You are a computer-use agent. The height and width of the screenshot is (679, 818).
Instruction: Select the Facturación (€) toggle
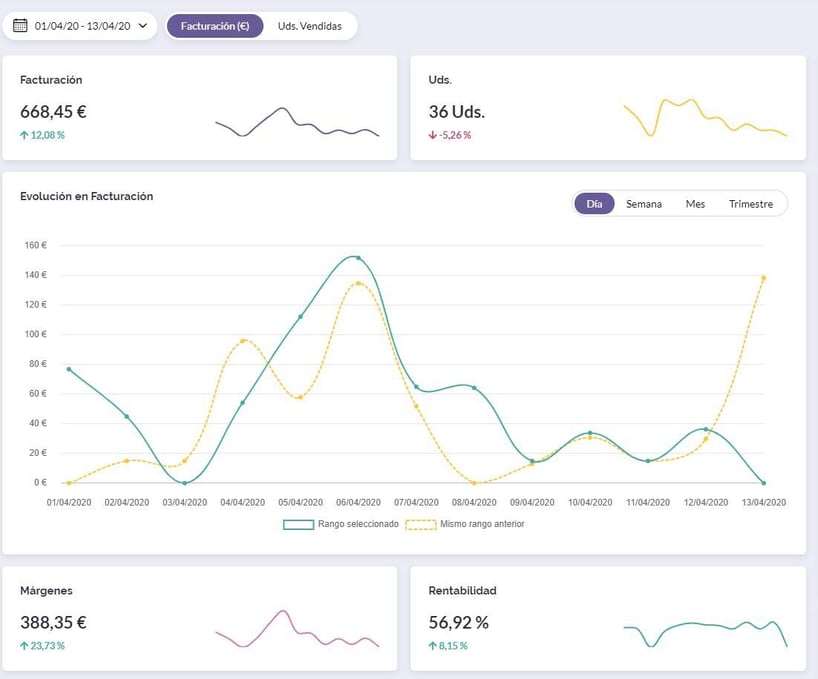[215, 26]
